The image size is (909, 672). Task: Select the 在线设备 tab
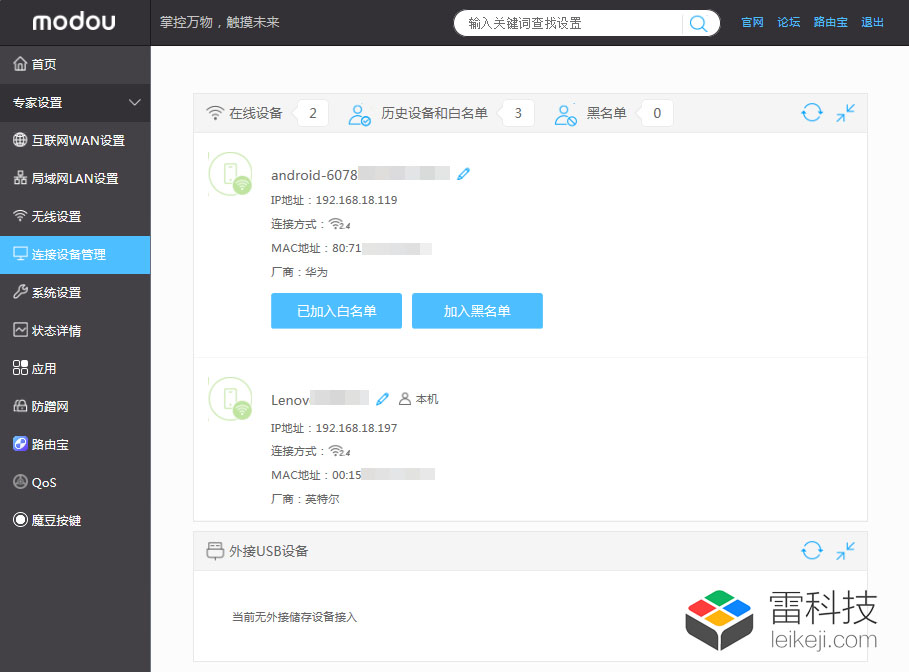(x=255, y=113)
